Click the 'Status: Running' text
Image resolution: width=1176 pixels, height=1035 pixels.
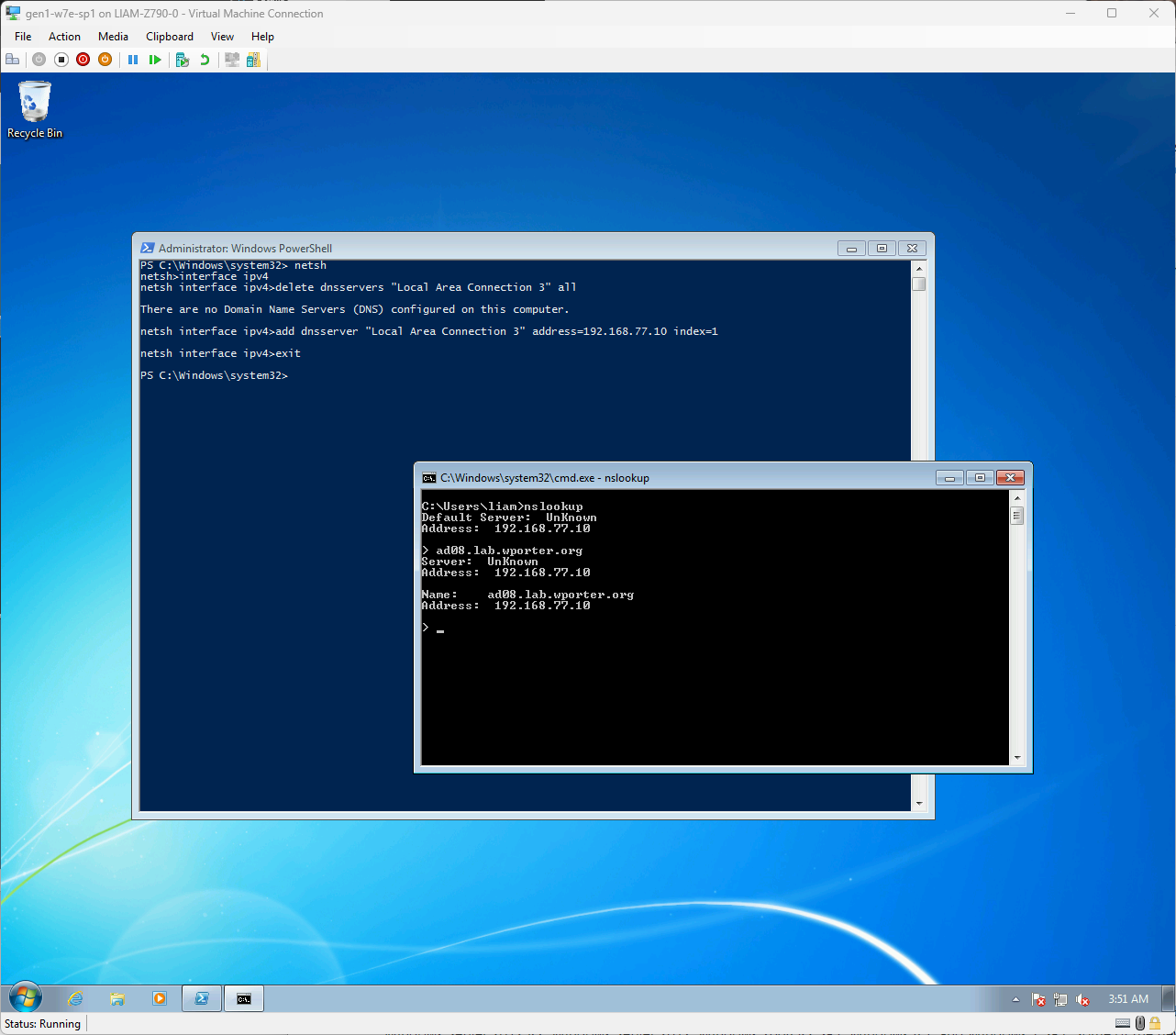coord(42,1024)
